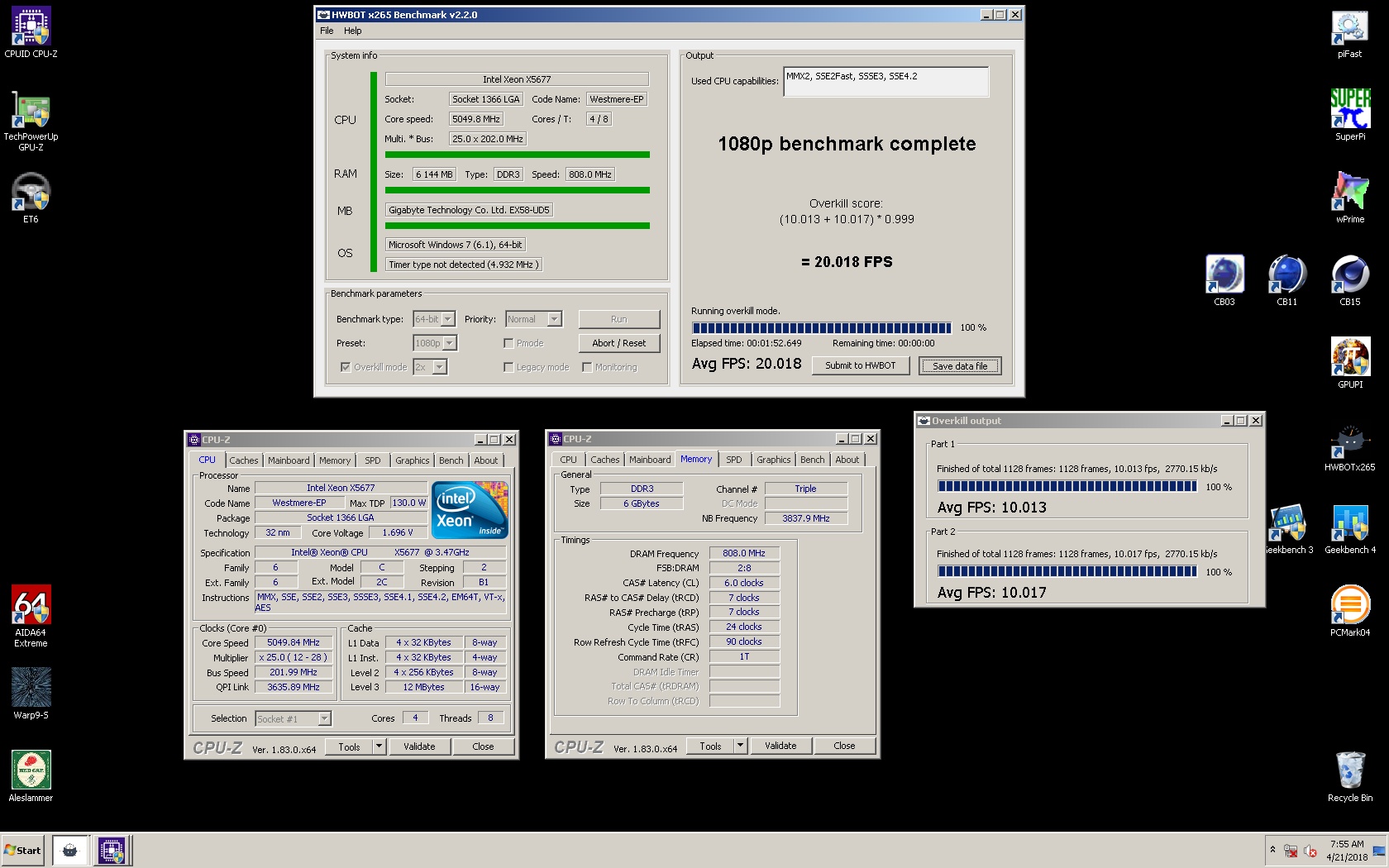The width and height of the screenshot is (1389, 868).
Task: Launch piFast desktop shortcut
Action: pyautogui.click(x=1349, y=33)
